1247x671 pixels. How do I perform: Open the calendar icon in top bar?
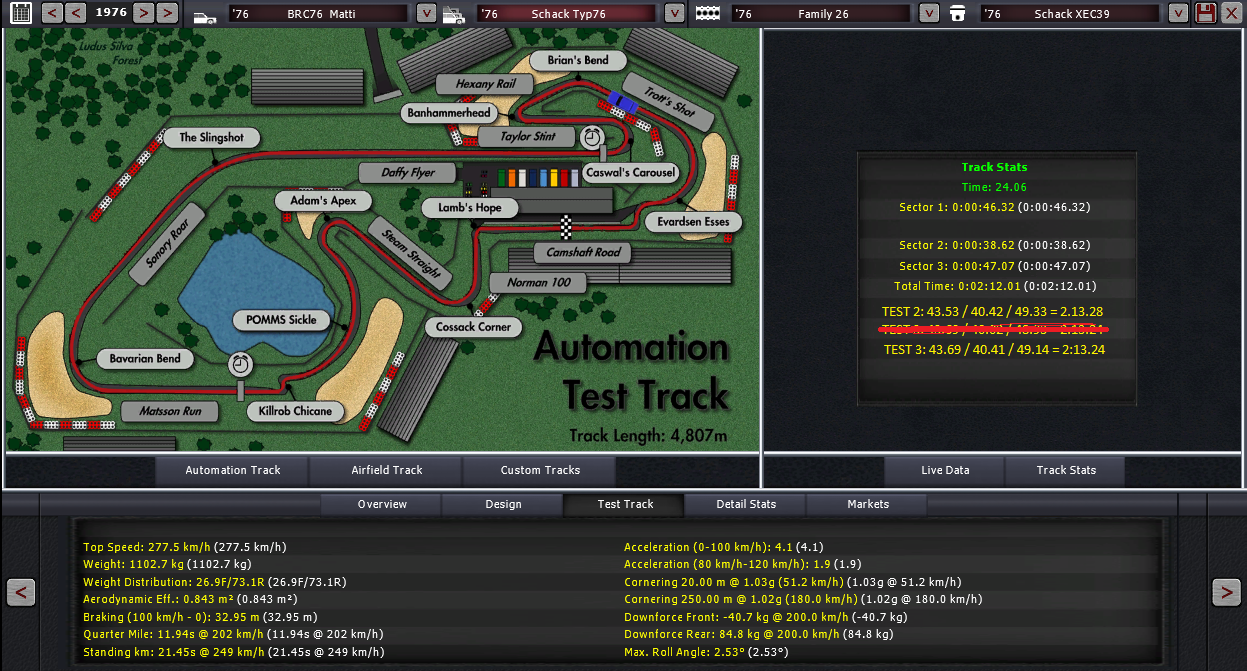pos(20,13)
